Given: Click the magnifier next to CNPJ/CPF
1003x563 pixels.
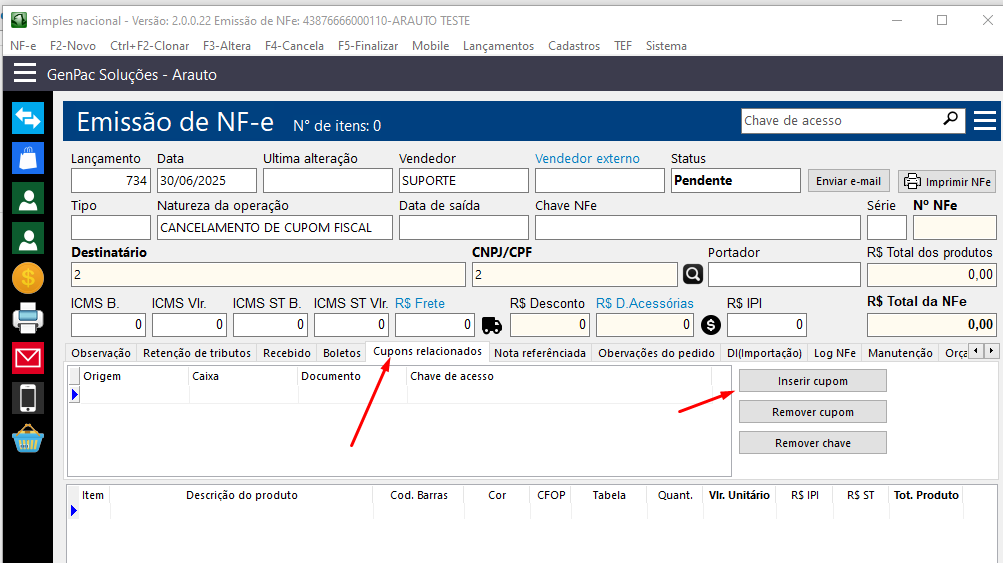Looking at the screenshot, I should (693, 274).
